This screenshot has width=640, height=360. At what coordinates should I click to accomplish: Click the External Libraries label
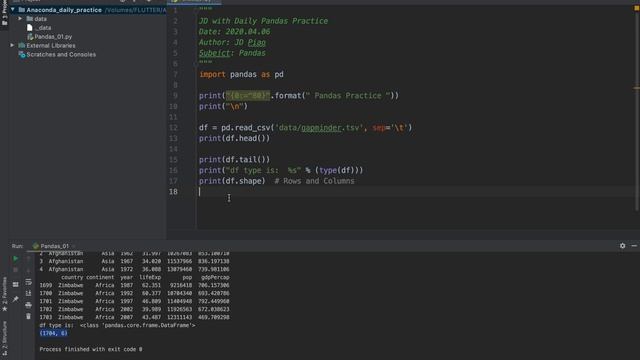(x=51, y=45)
